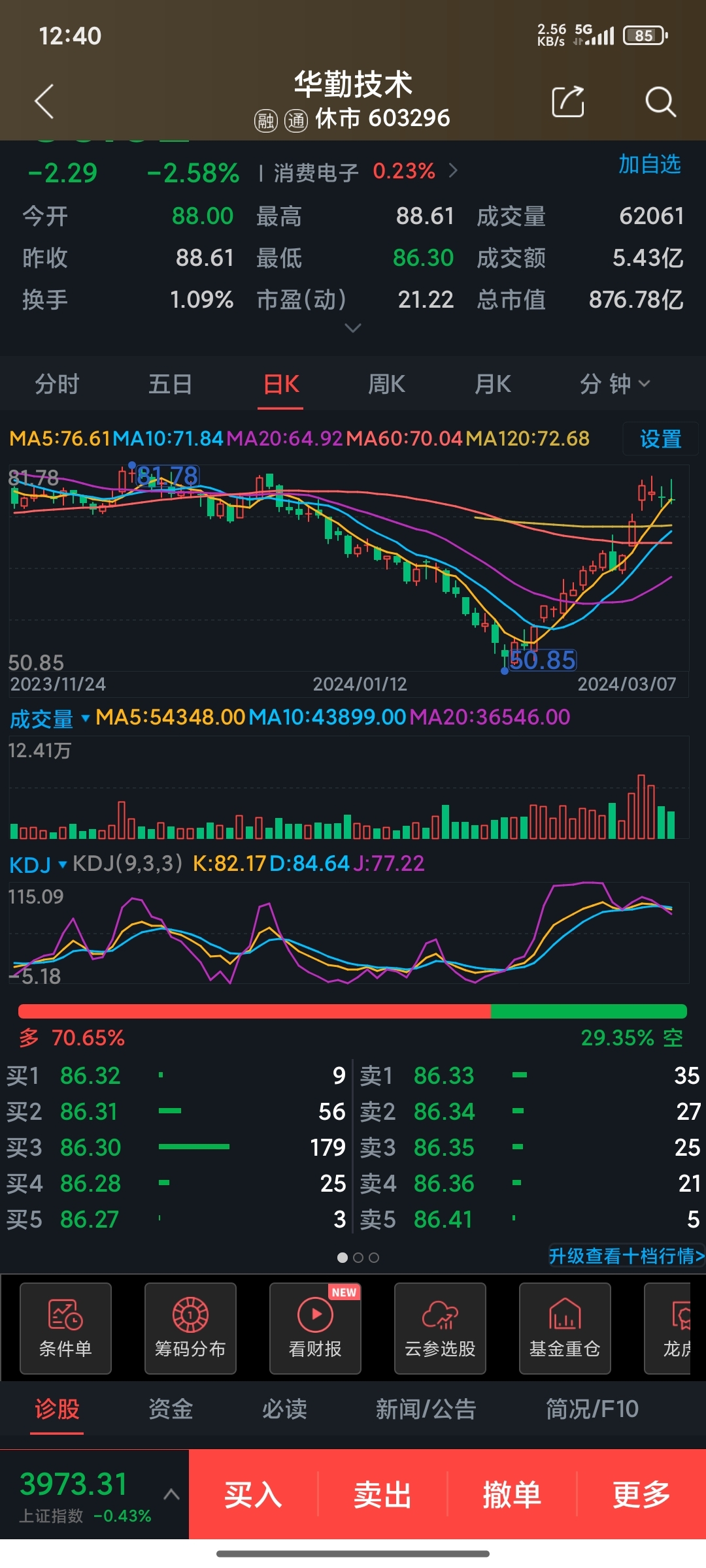Open the 筹码分布 icon tile

click(x=190, y=1328)
